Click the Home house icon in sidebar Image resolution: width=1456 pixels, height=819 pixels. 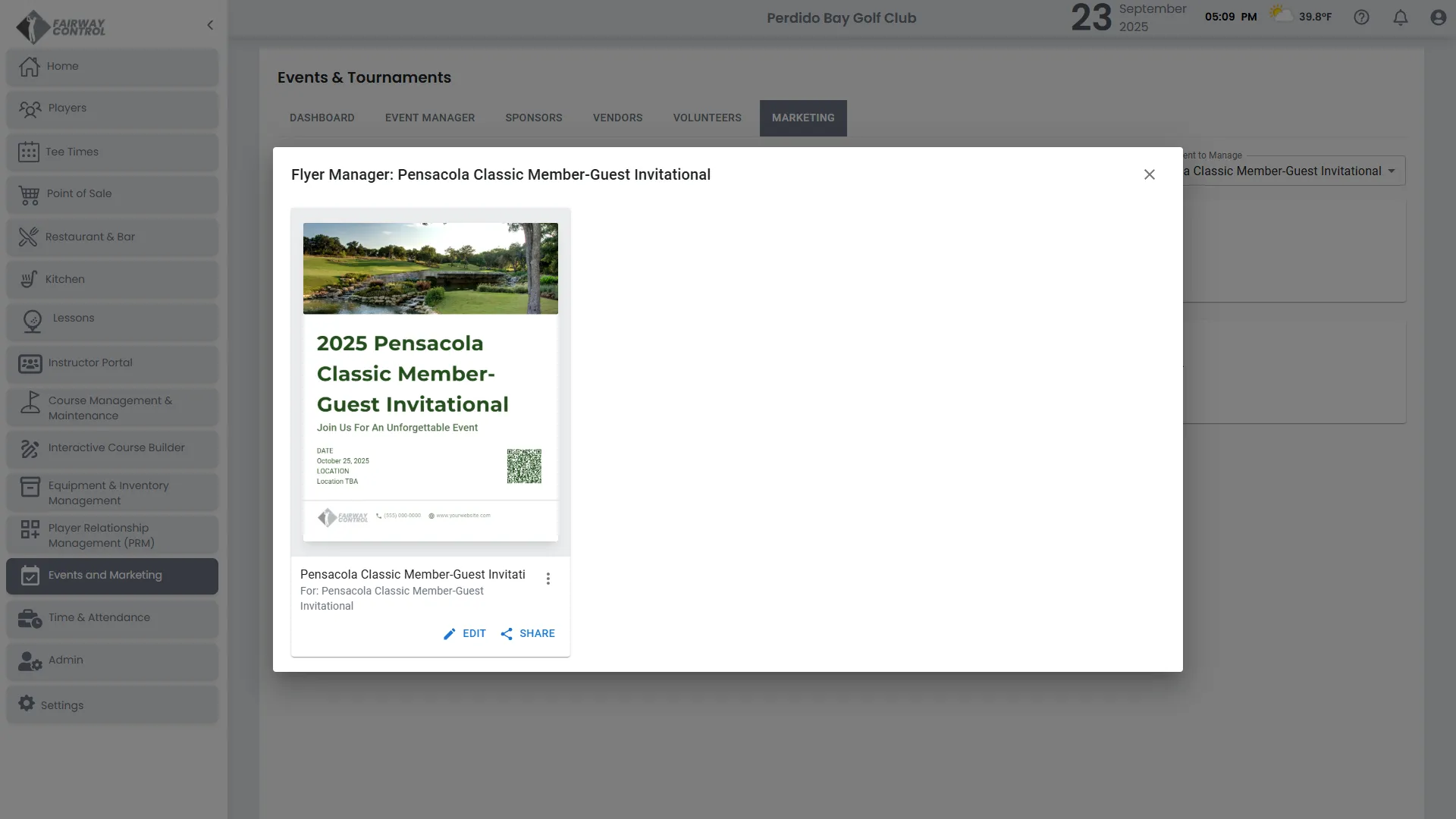30,67
